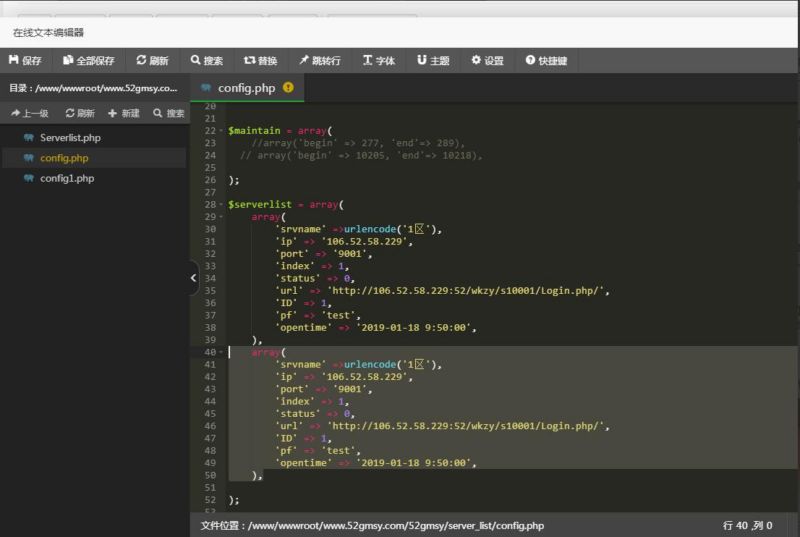Click the config1.php file icon

point(29,178)
